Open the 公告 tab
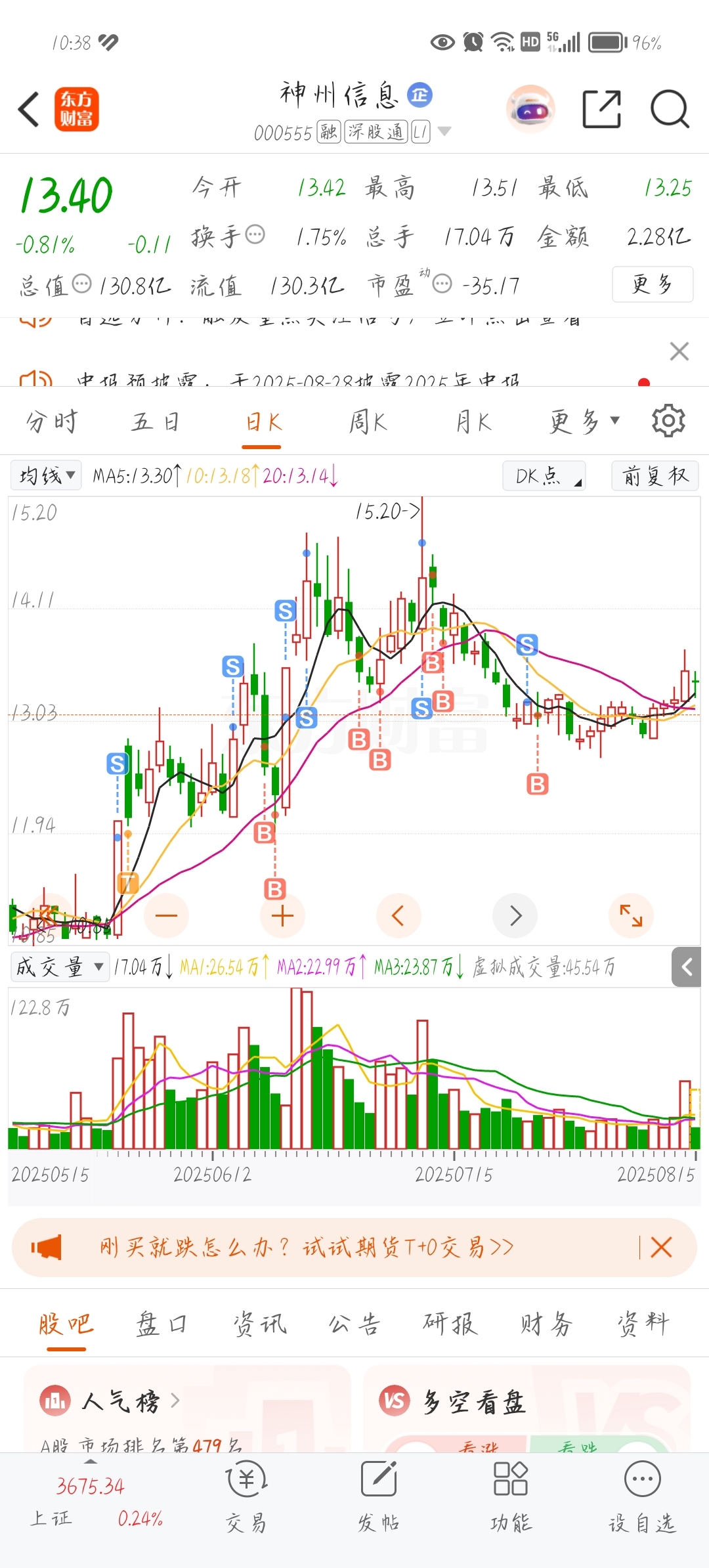Viewport: 709px width, 1568px height. 354,1323
